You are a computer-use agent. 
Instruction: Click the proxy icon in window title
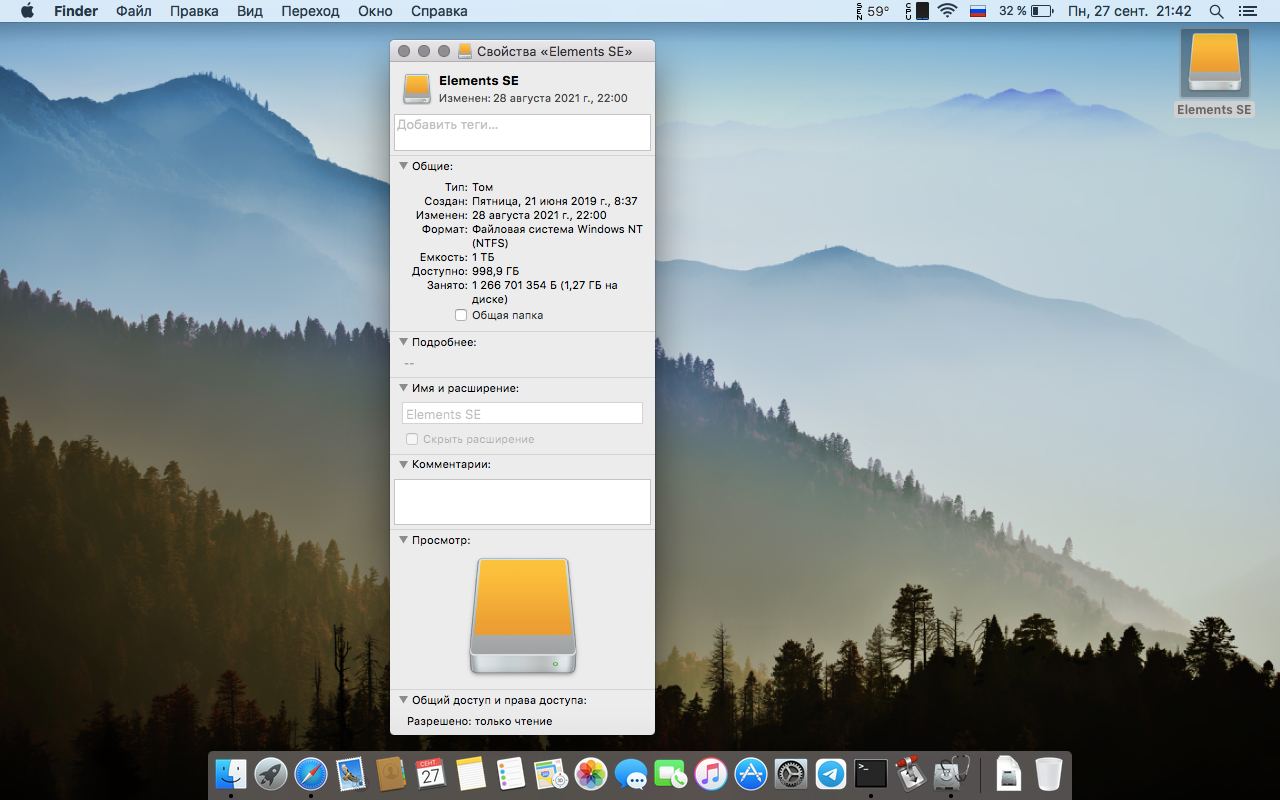pos(464,51)
